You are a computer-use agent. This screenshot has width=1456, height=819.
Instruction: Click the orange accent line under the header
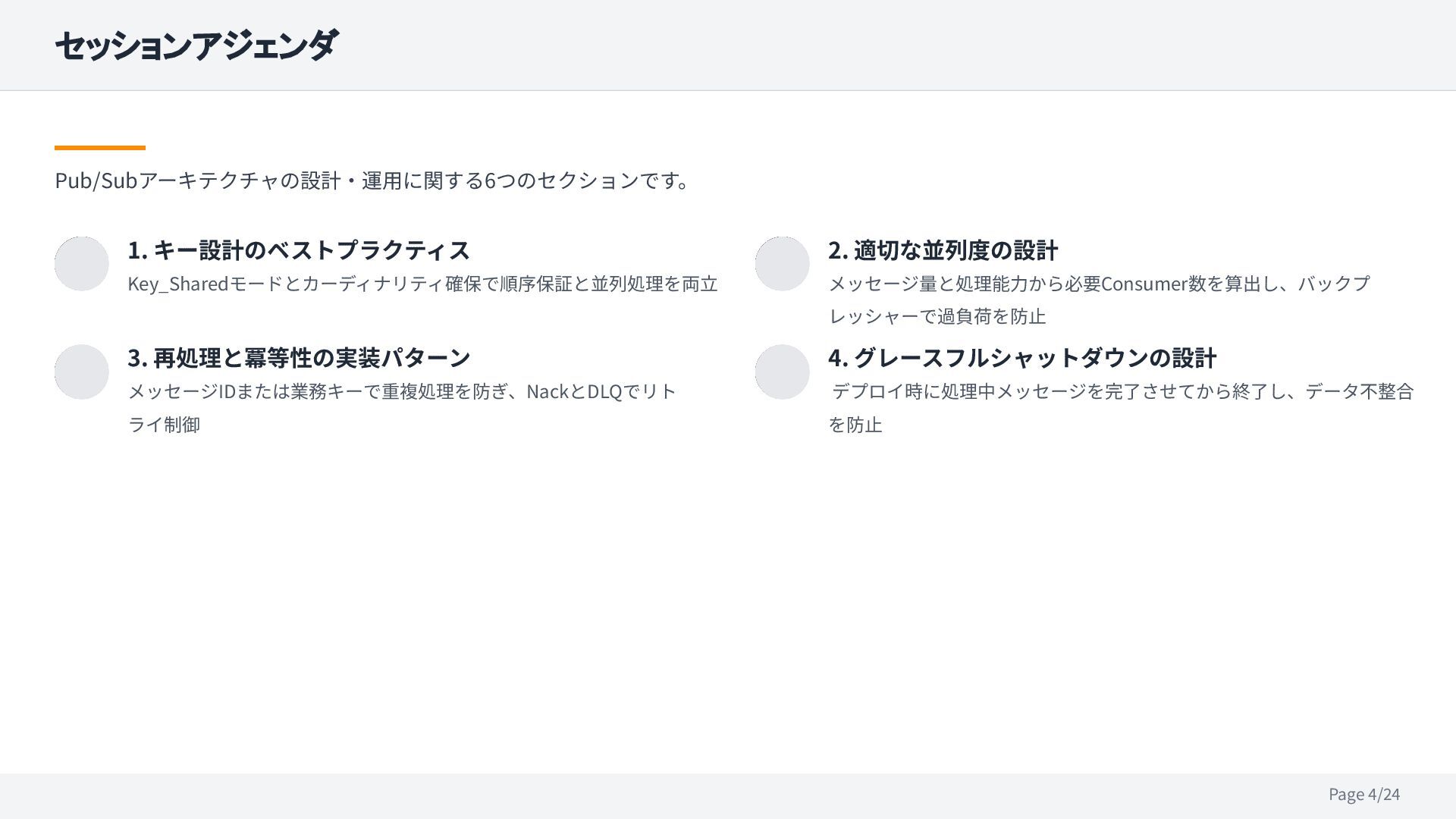click(x=99, y=148)
